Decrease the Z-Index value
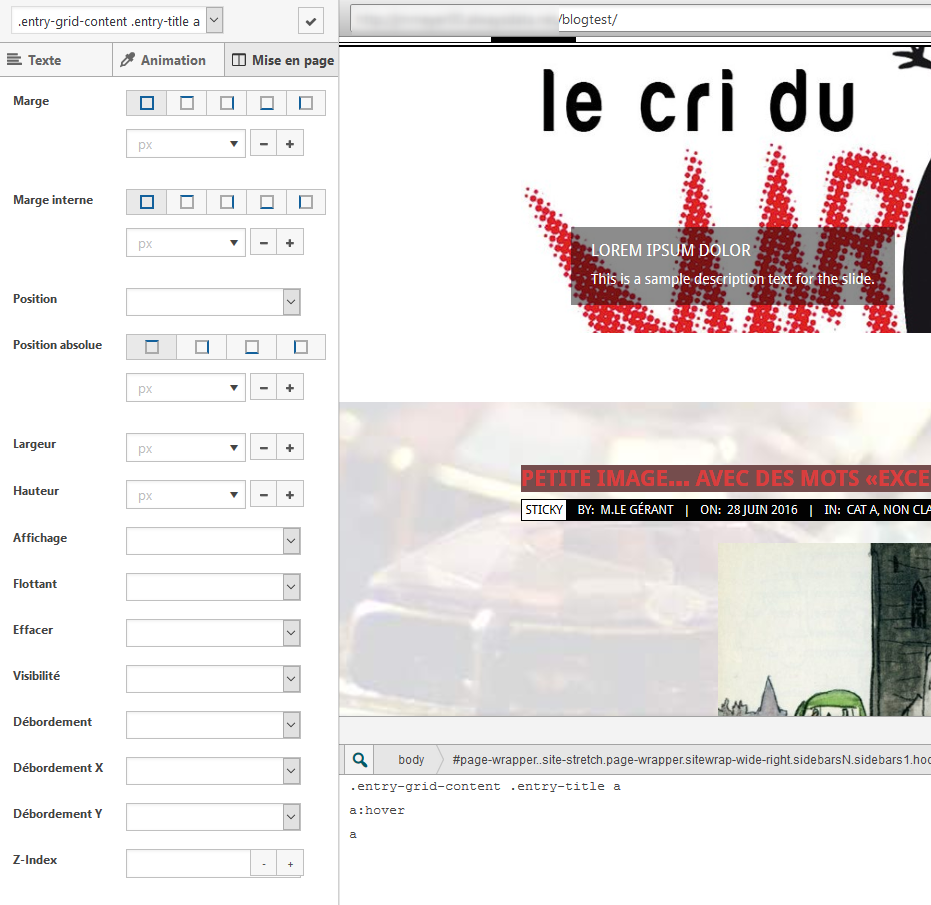 click(x=264, y=864)
